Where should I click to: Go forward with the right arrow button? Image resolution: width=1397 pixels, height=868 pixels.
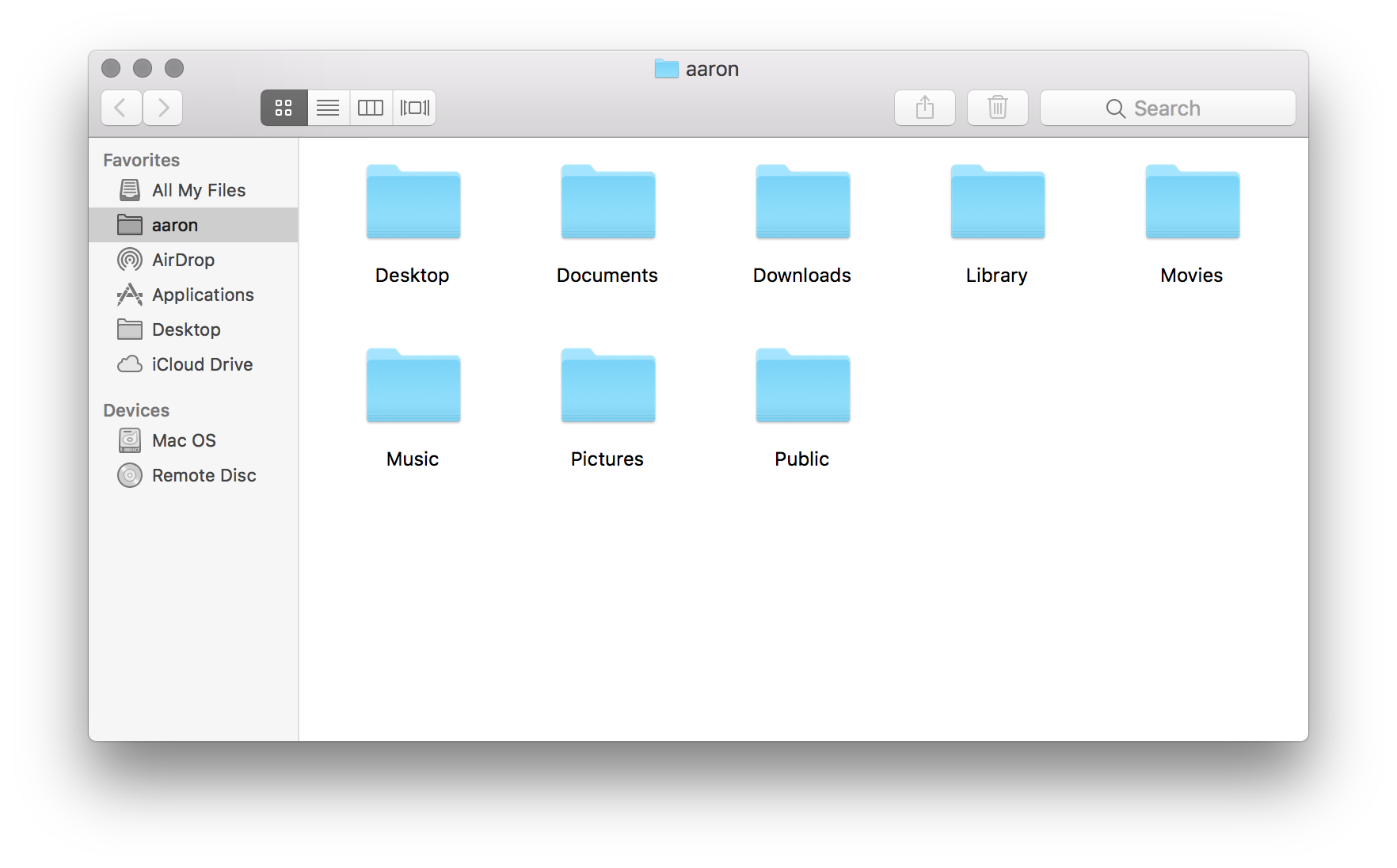pos(163,108)
